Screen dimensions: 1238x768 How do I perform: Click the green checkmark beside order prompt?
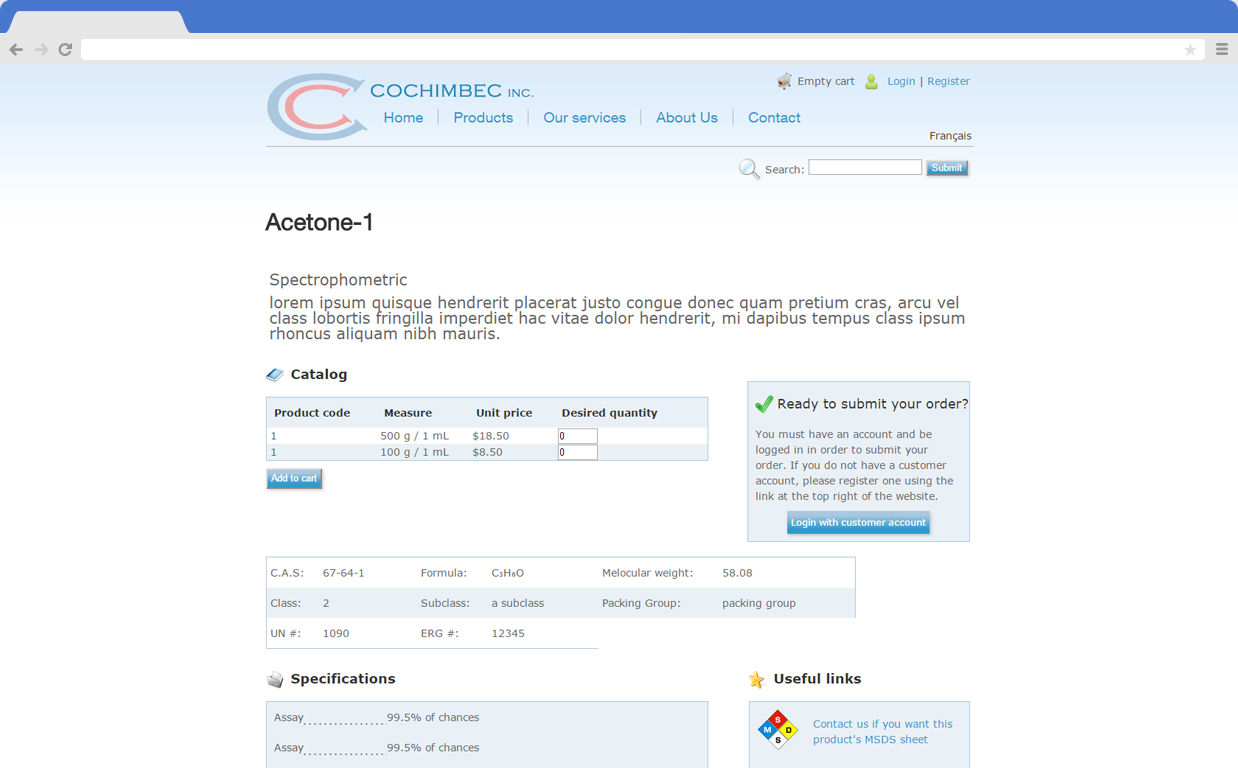point(764,404)
